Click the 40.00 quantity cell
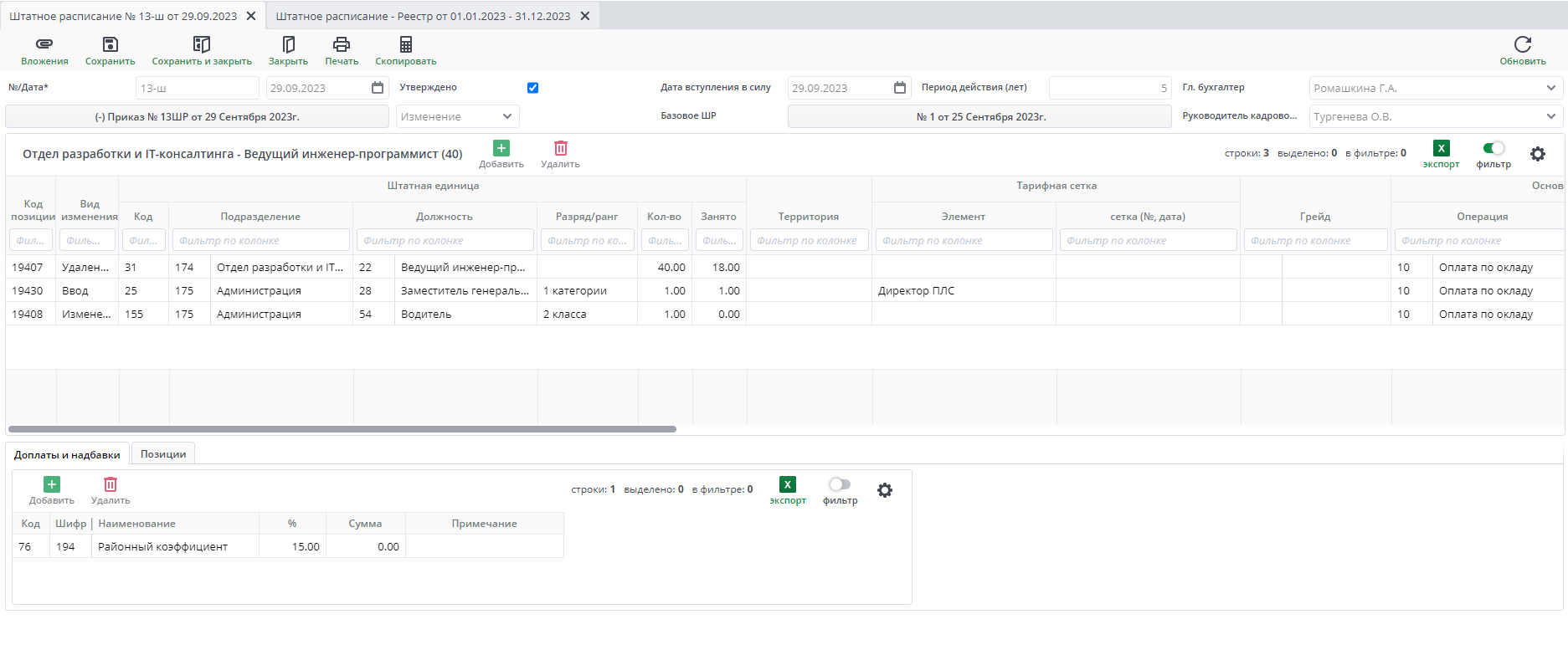 [x=665, y=268]
